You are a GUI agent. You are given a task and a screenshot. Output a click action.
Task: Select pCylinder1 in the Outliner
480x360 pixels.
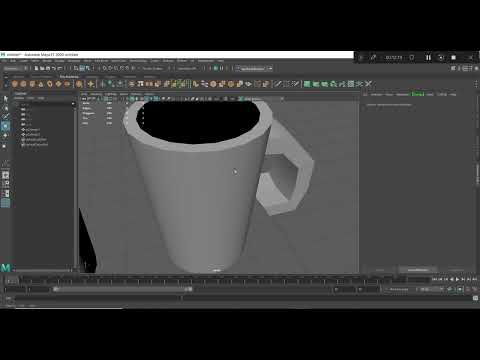[x=33, y=130]
